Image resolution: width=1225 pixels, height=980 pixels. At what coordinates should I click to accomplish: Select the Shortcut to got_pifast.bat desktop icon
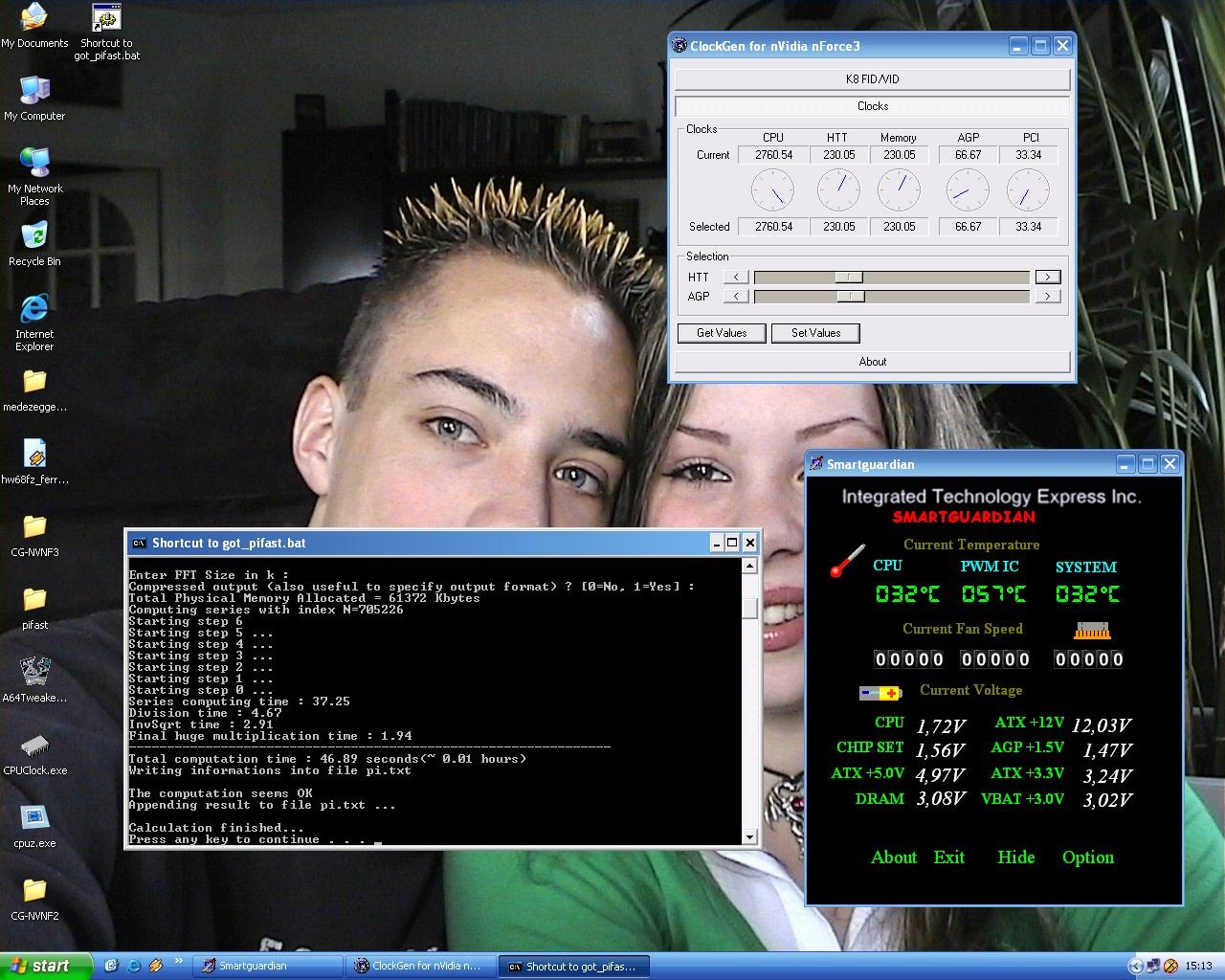click(106, 33)
